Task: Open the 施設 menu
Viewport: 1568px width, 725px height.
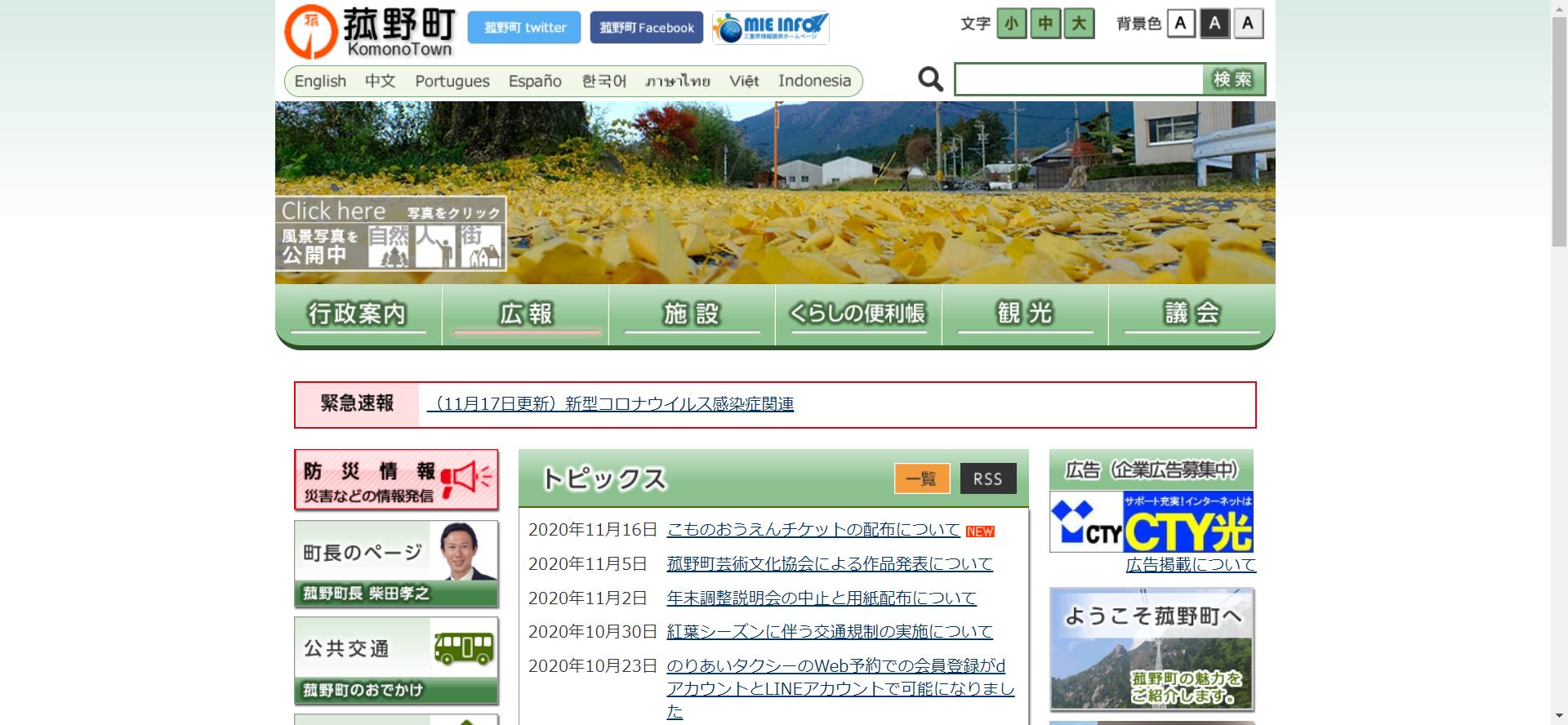Action: click(x=693, y=314)
